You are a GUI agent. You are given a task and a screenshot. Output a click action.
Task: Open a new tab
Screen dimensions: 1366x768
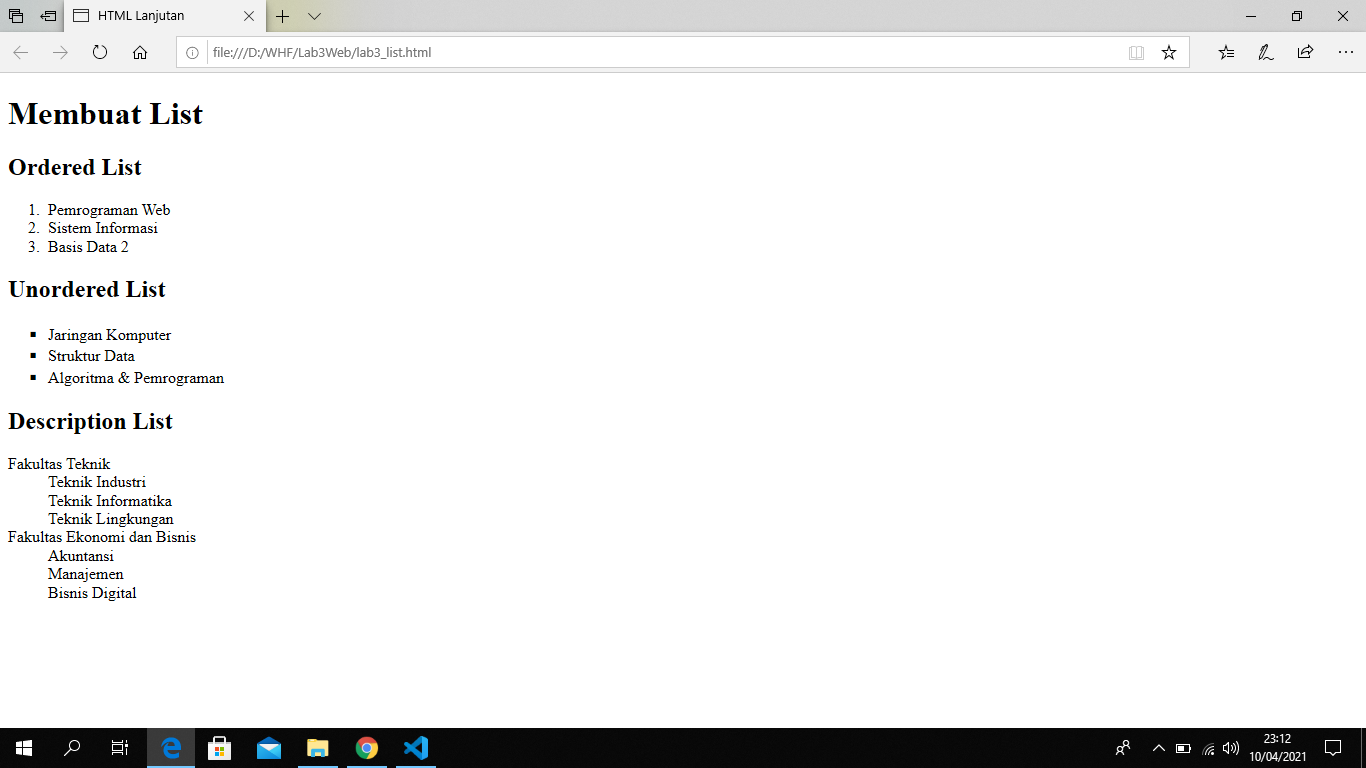pos(283,16)
